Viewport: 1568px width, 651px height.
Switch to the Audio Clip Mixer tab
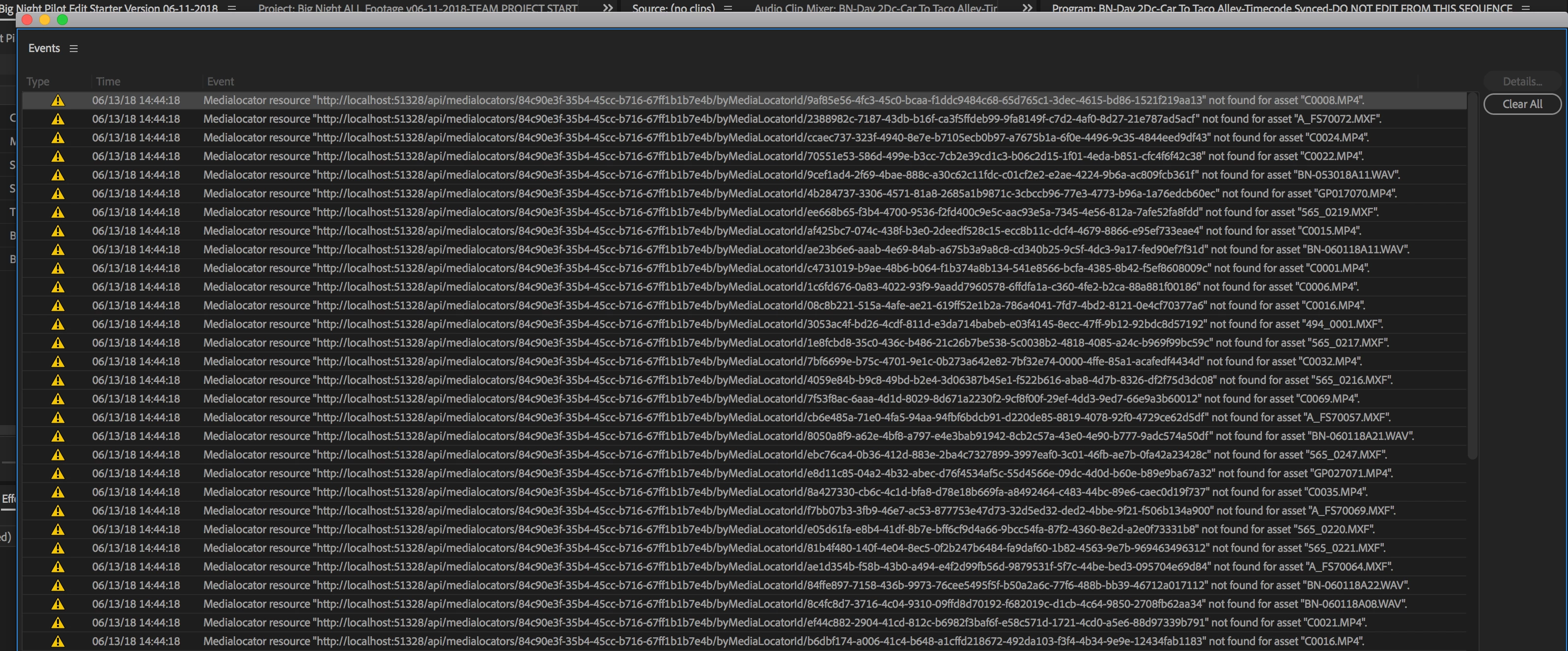pos(875,8)
